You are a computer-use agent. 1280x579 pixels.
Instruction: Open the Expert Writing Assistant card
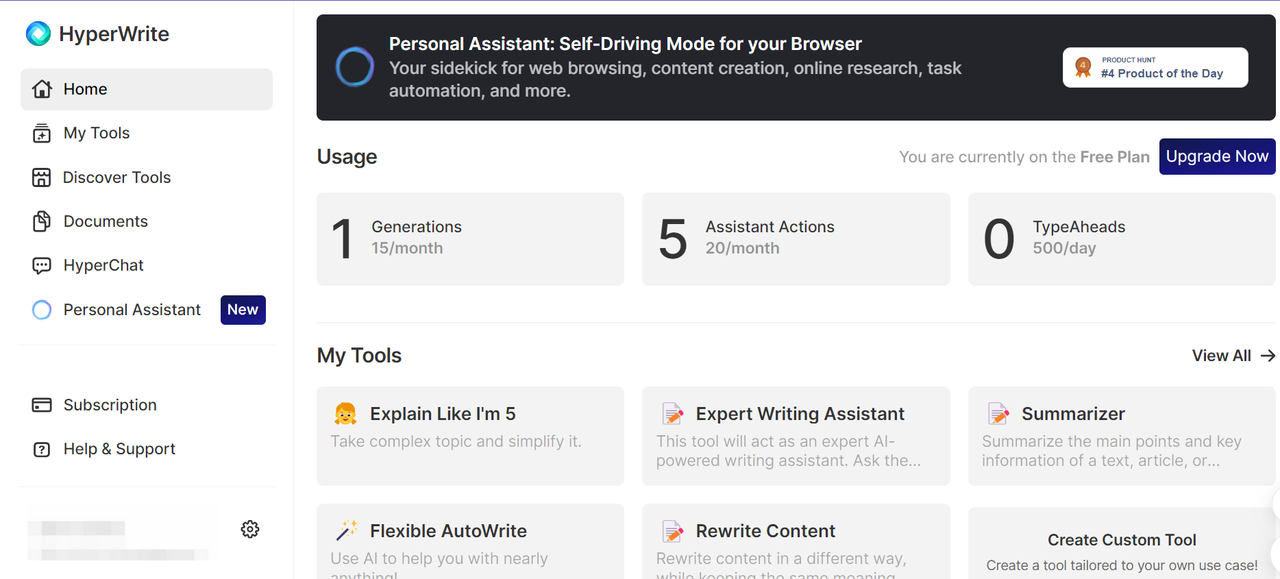click(x=796, y=436)
